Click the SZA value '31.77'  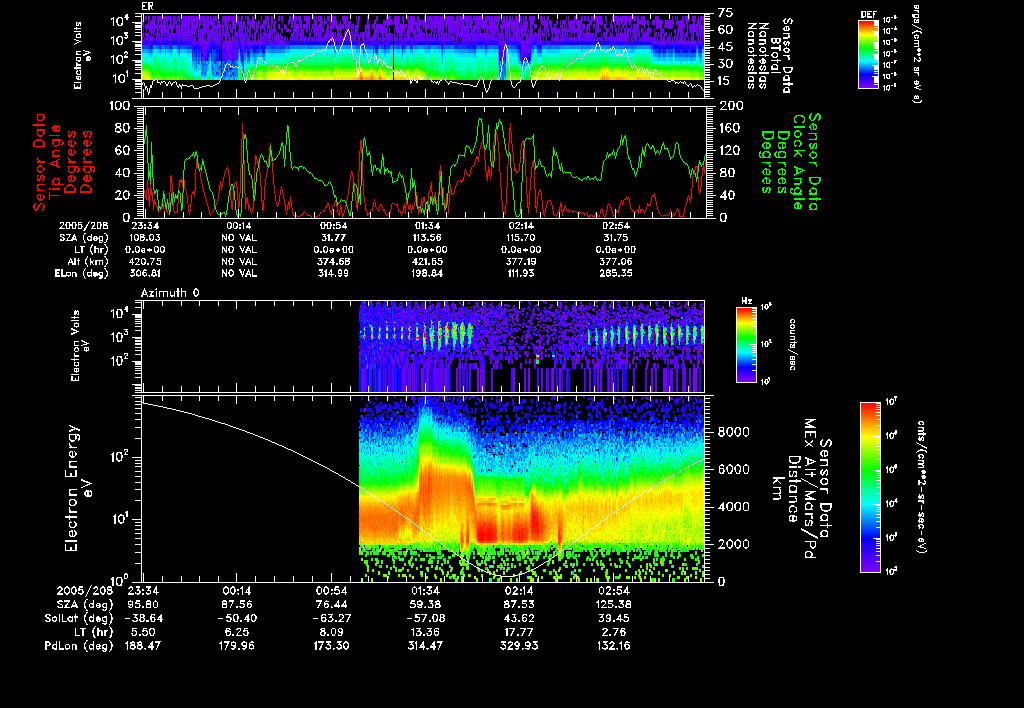[x=334, y=238]
